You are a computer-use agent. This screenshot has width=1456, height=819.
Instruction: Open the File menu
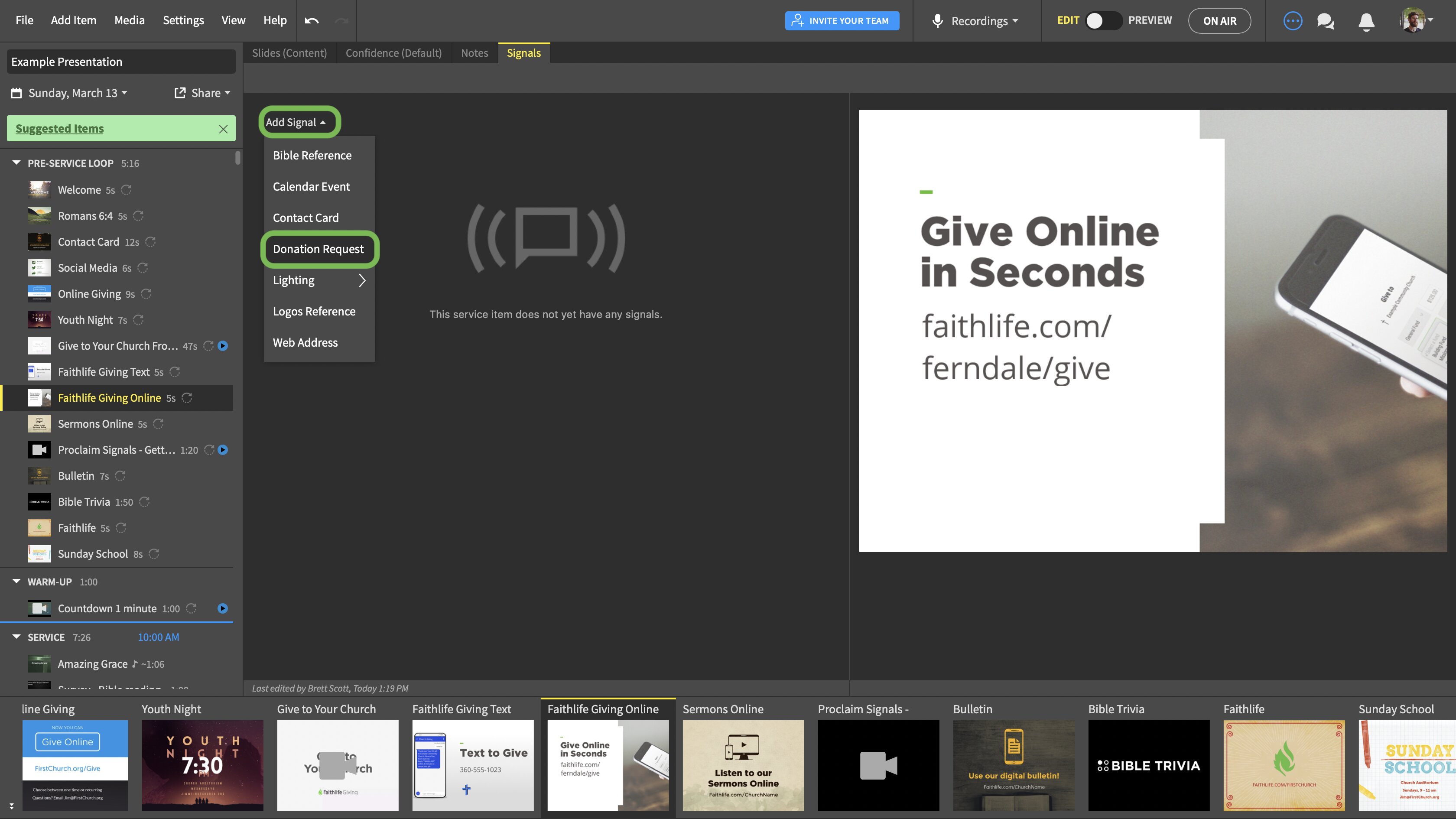pyautogui.click(x=24, y=20)
